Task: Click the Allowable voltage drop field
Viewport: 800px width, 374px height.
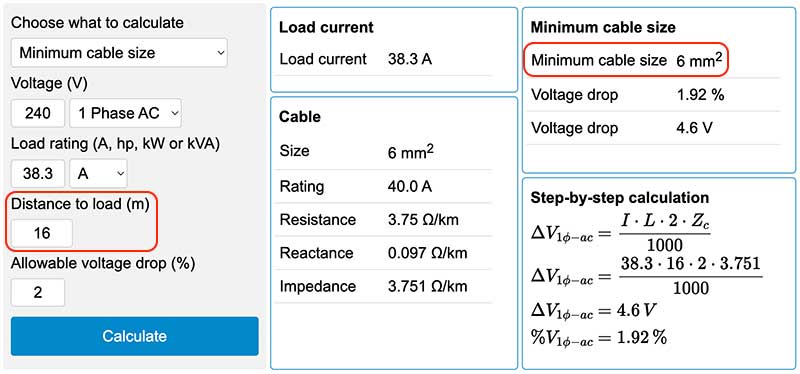Action: point(38,293)
